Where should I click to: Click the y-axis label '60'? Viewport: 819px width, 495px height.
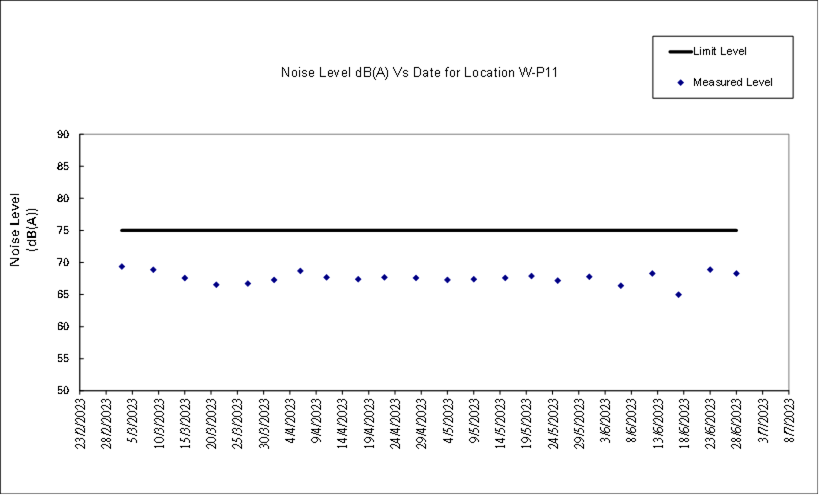(62, 326)
